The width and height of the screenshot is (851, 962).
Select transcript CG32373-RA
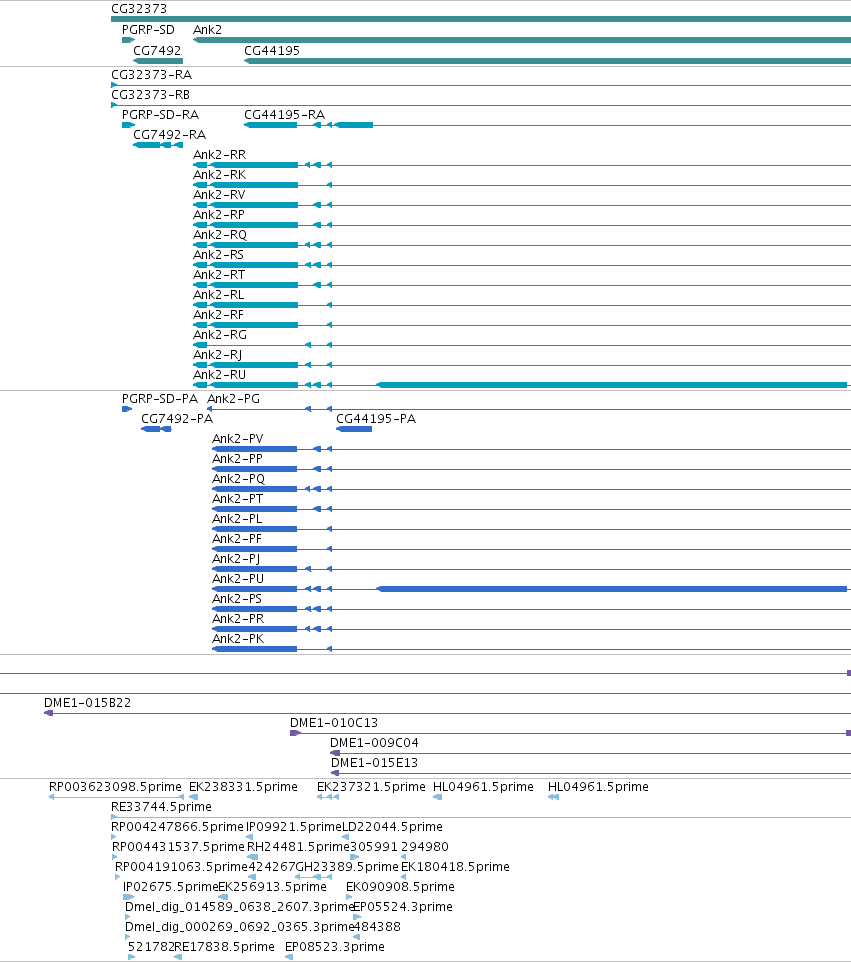[152, 75]
